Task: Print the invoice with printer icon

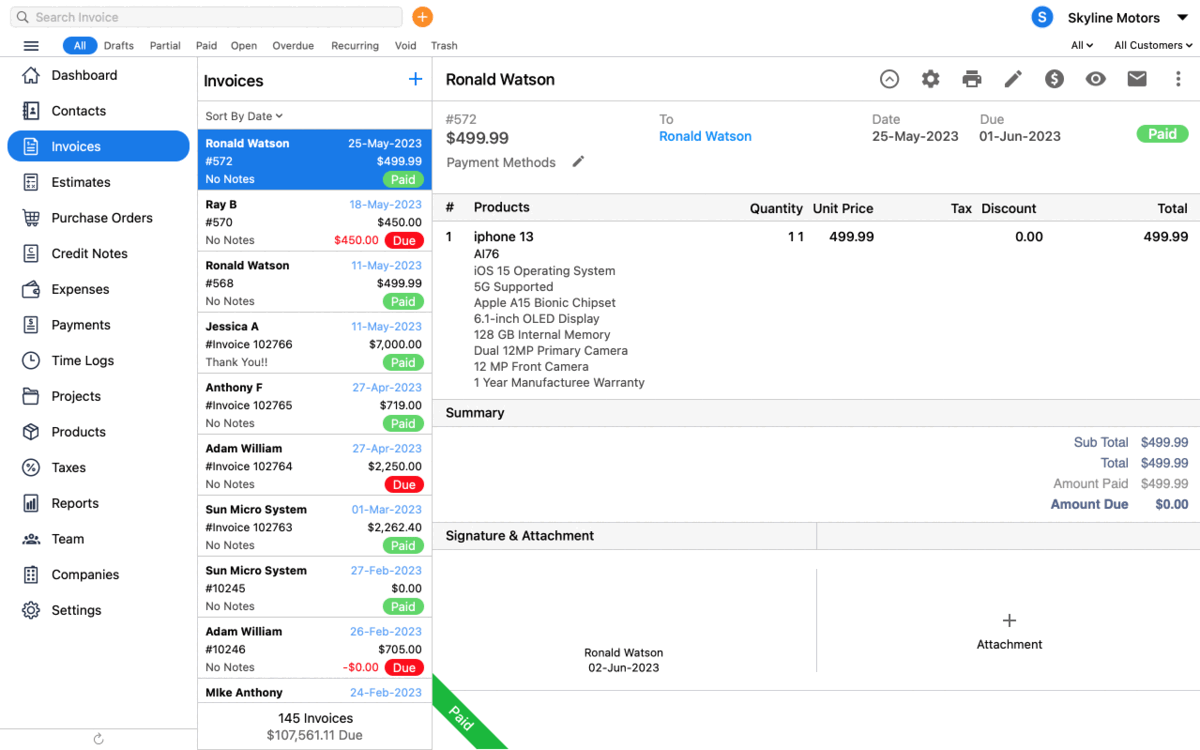Action: 972,79
